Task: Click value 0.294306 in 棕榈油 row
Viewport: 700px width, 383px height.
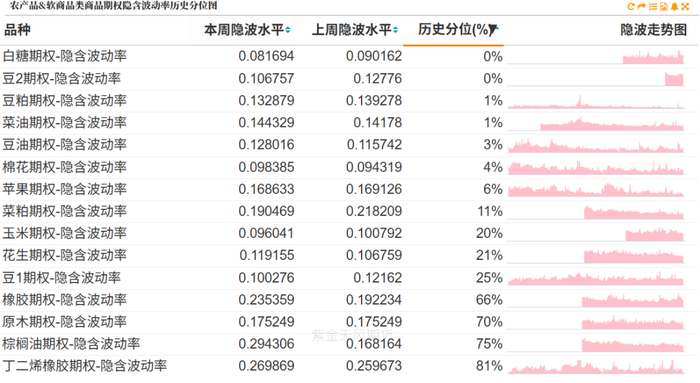Action: [266, 344]
